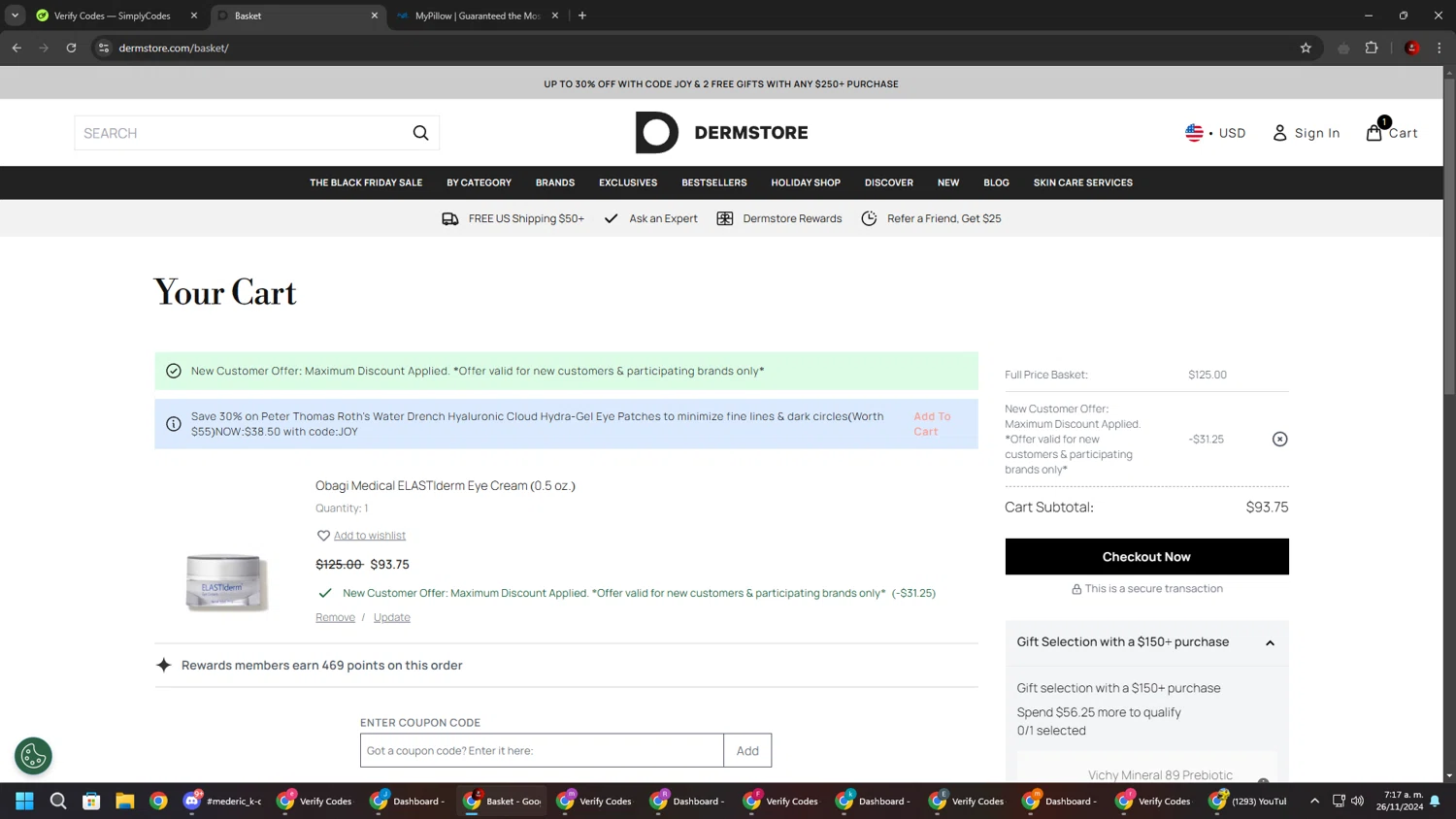Click the Remove link for eye cream
Screen dimensions: 1456x819
[335, 617]
